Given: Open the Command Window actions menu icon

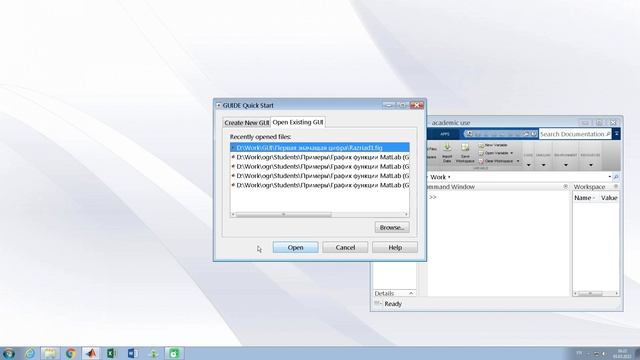Looking at the screenshot, I should click(565, 187).
